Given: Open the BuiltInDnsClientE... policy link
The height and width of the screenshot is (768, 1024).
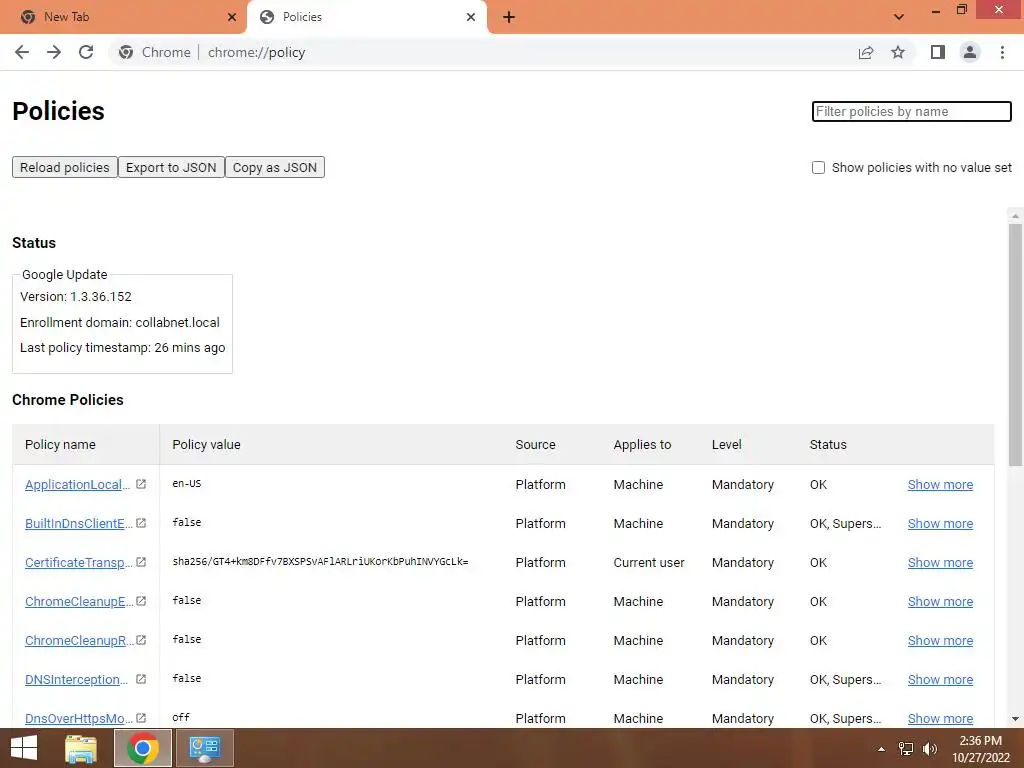Looking at the screenshot, I should click(x=79, y=524).
